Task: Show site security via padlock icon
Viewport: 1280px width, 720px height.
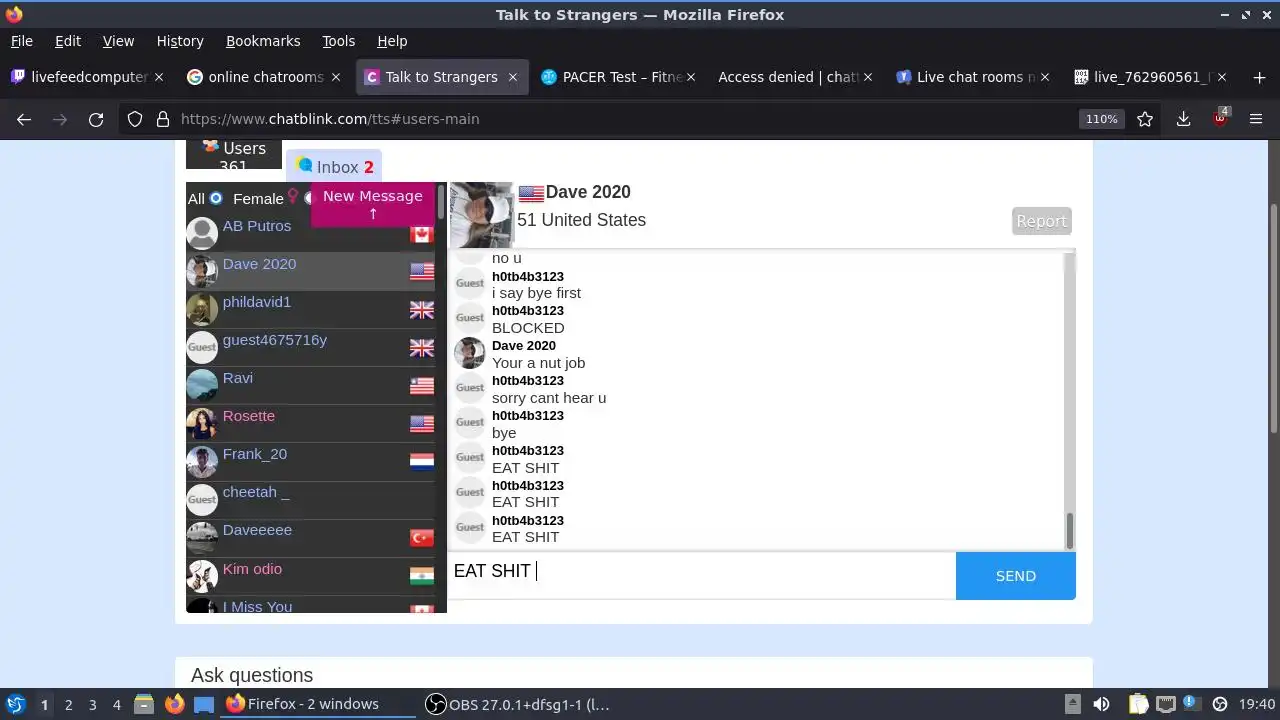Action: [162, 119]
